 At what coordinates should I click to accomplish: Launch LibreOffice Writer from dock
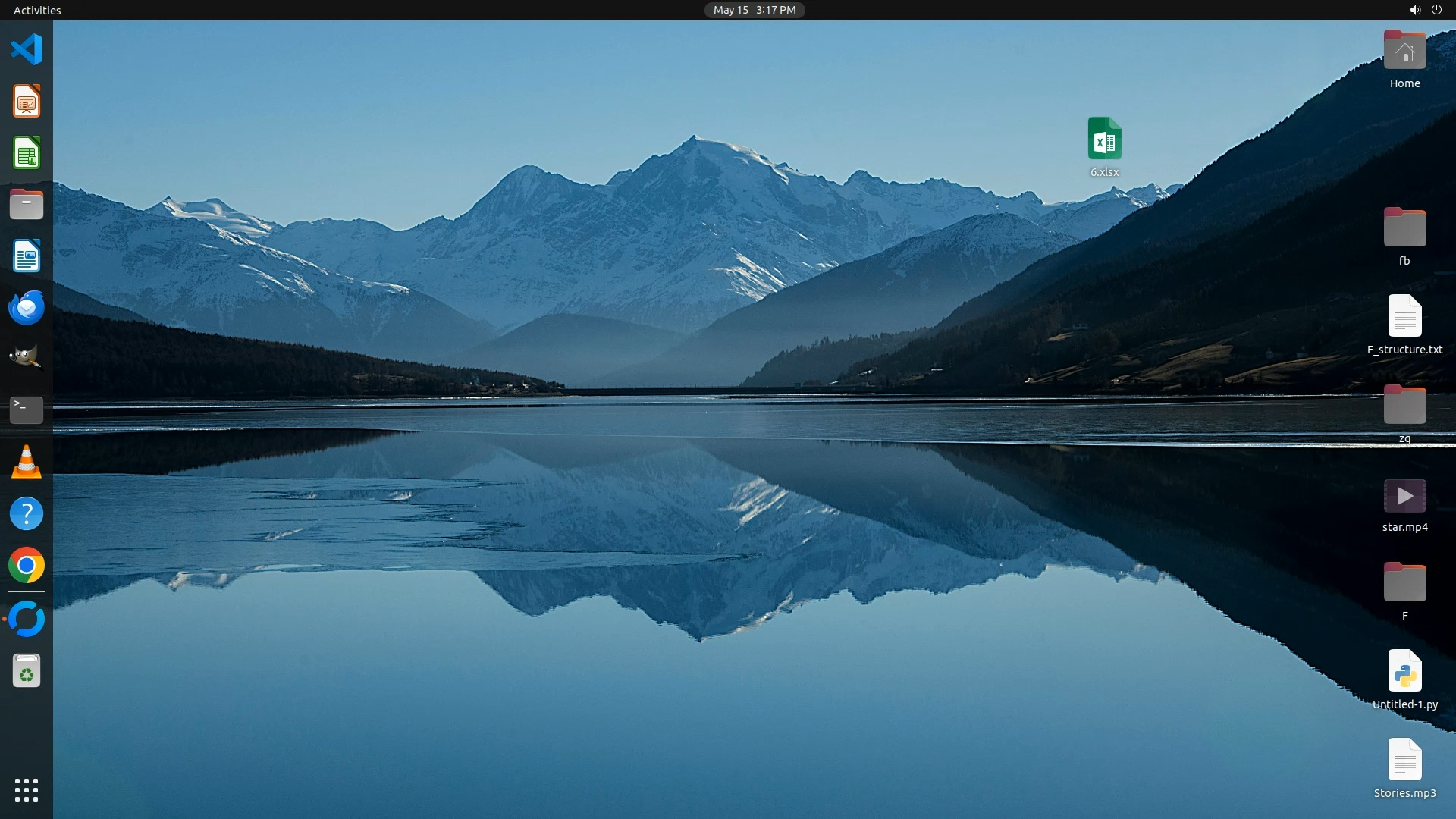pos(27,256)
